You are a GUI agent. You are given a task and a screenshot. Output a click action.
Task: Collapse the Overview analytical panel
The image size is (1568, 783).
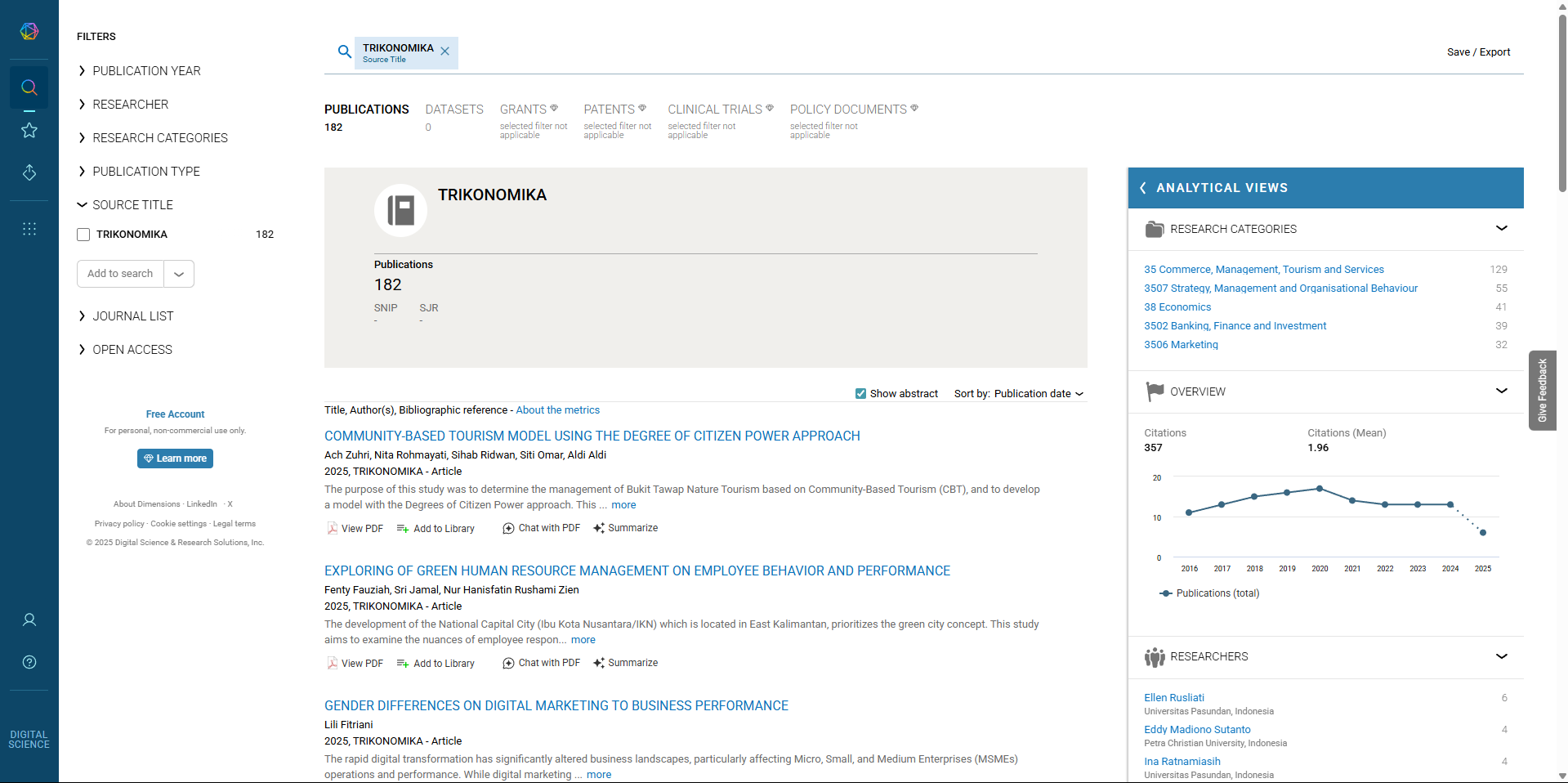[1502, 391]
